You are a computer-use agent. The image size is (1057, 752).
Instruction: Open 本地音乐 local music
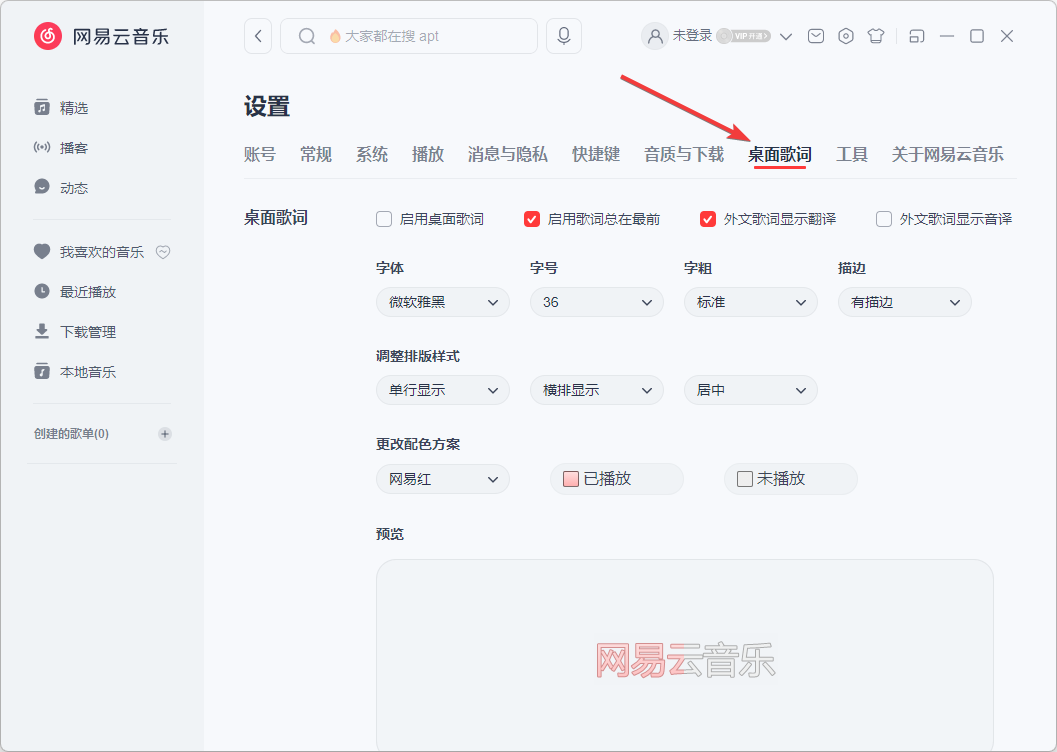[x=72, y=371]
